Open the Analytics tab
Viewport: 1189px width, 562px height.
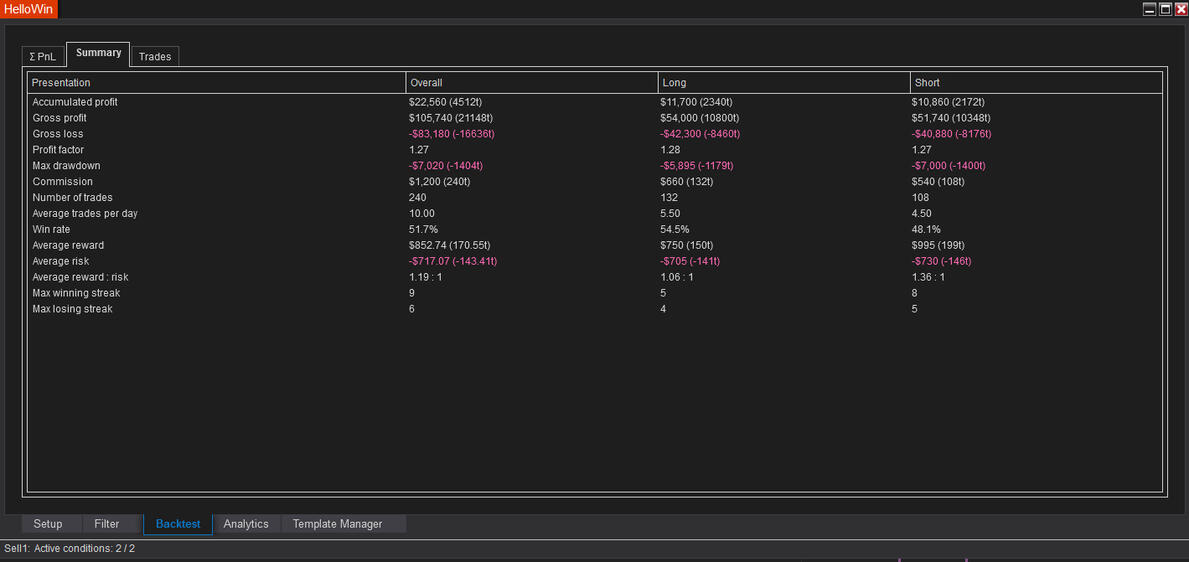click(246, 524)
